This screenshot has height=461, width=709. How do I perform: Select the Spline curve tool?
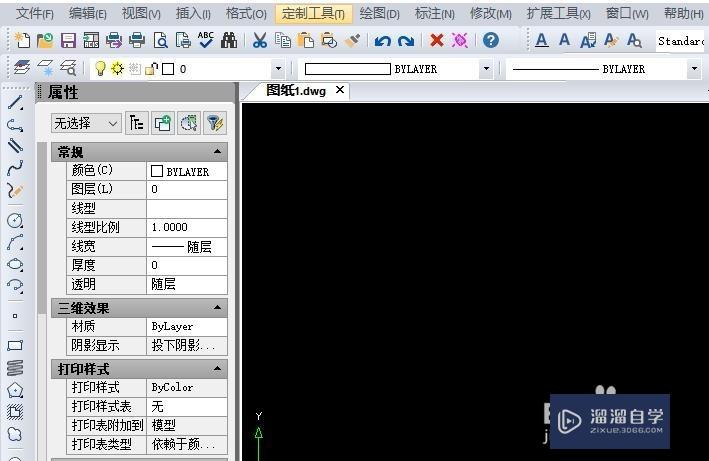15,168
